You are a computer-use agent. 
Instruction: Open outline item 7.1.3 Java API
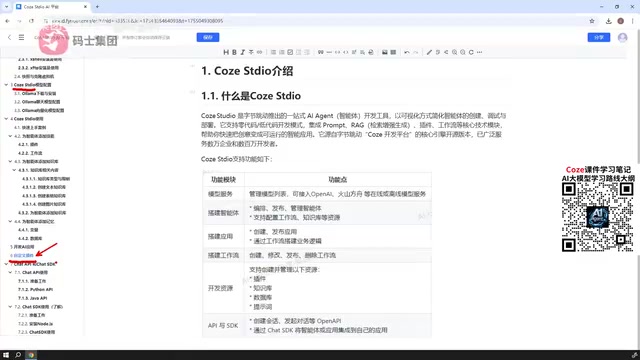[x=33, y=298]
